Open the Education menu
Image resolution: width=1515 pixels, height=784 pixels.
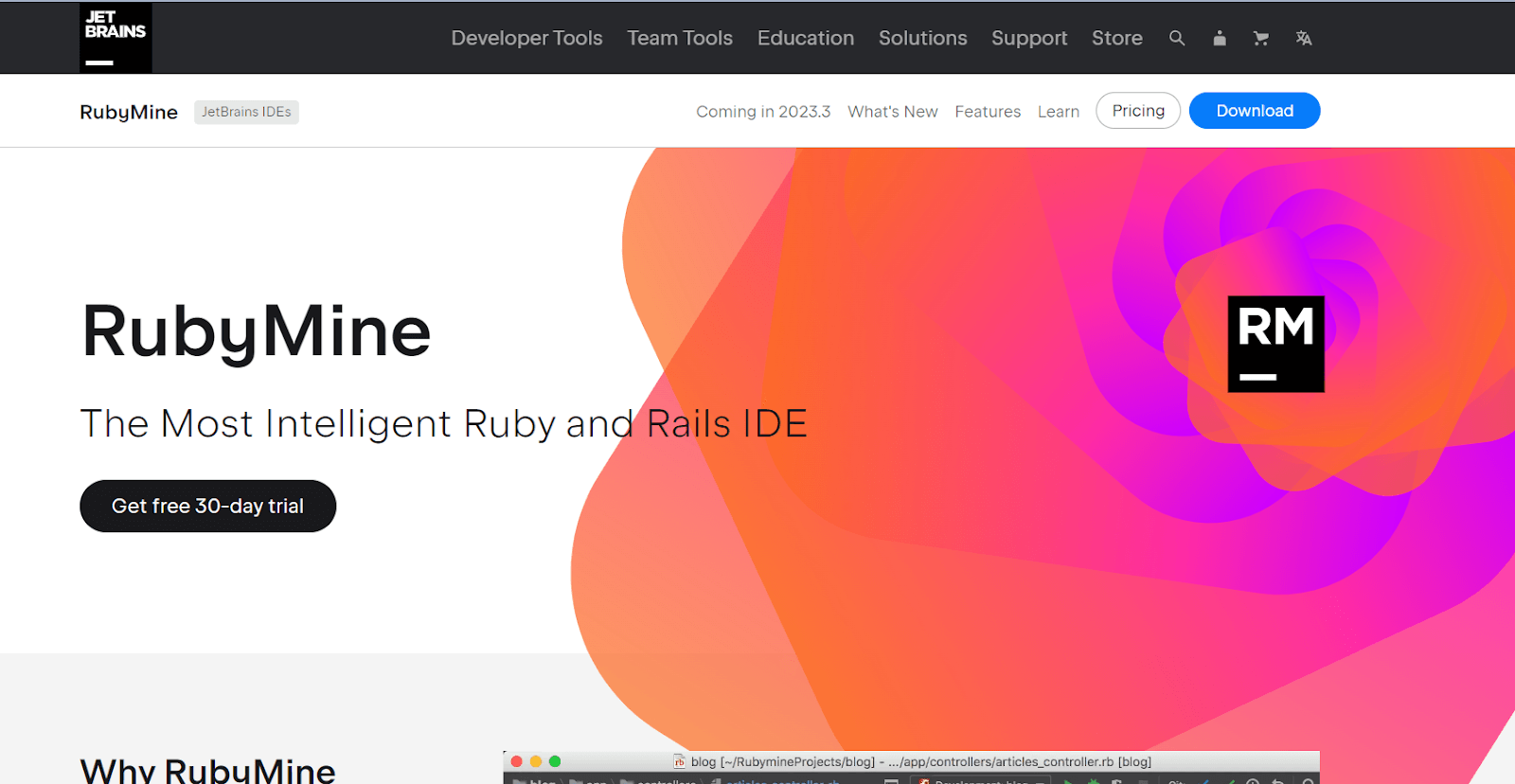[x=806, y=38]
